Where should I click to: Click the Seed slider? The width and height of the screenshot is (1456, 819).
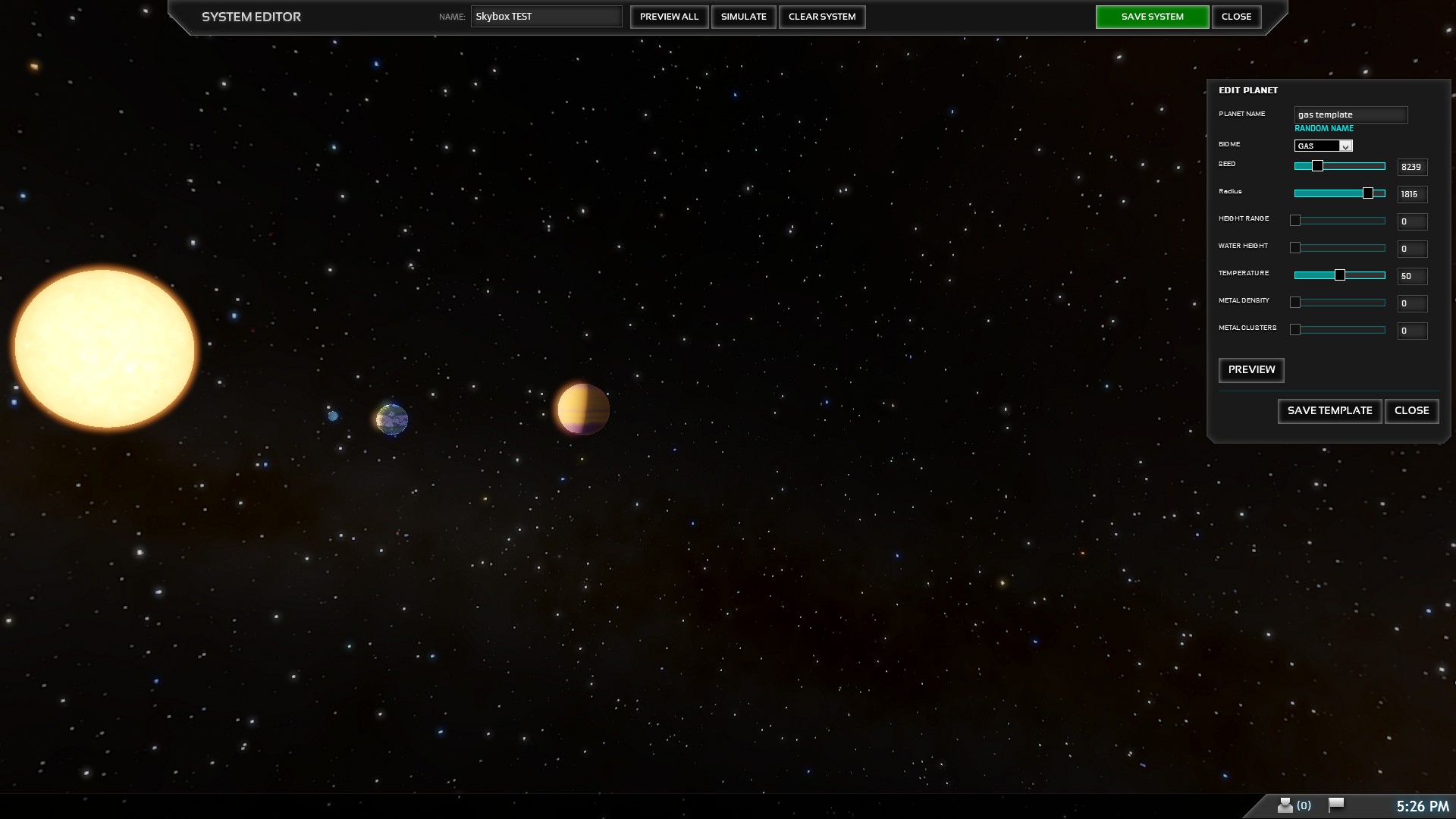click(x=1339, y=166)
